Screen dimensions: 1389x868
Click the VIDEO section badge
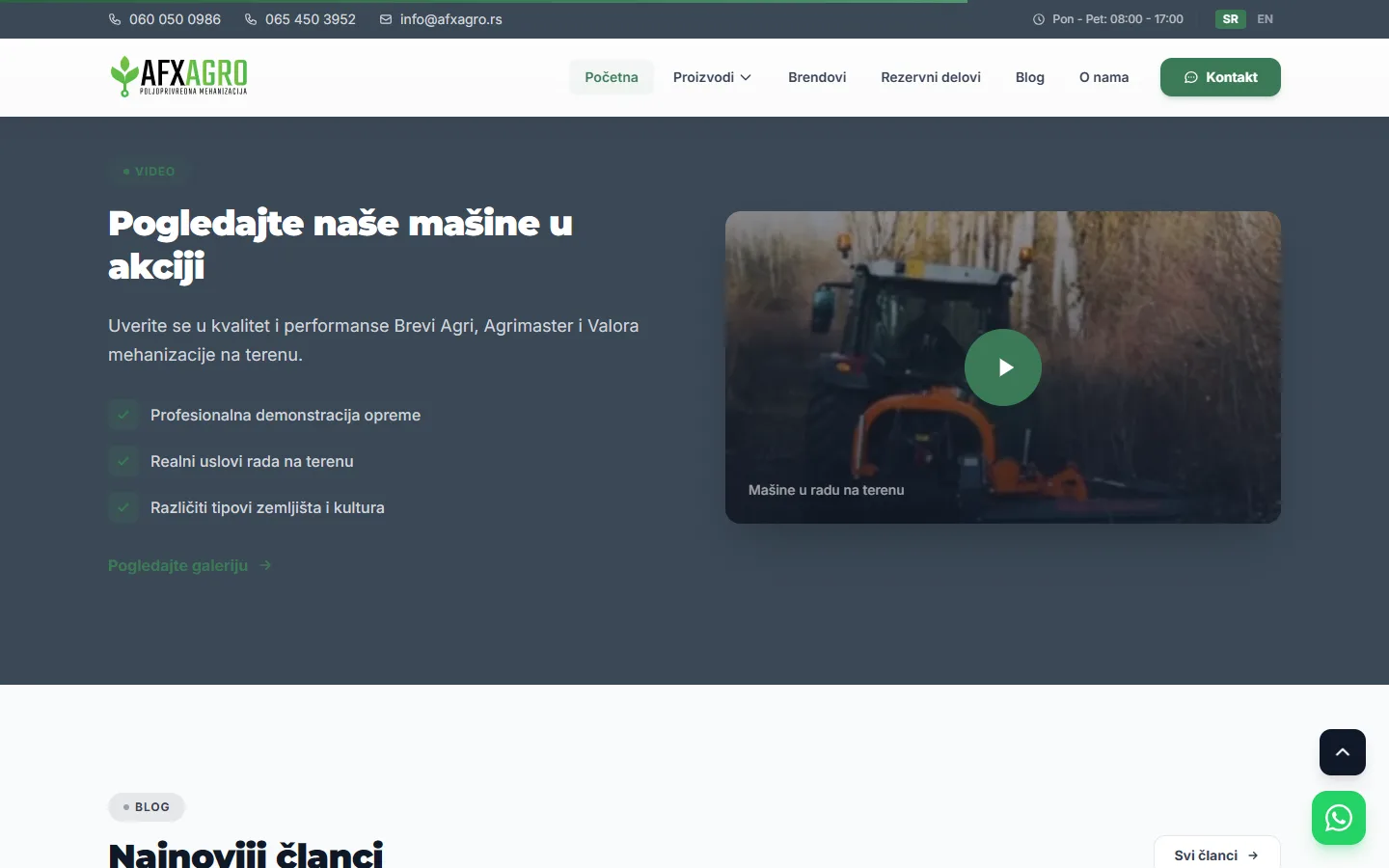pyautogui.click(x=149, y=172)
